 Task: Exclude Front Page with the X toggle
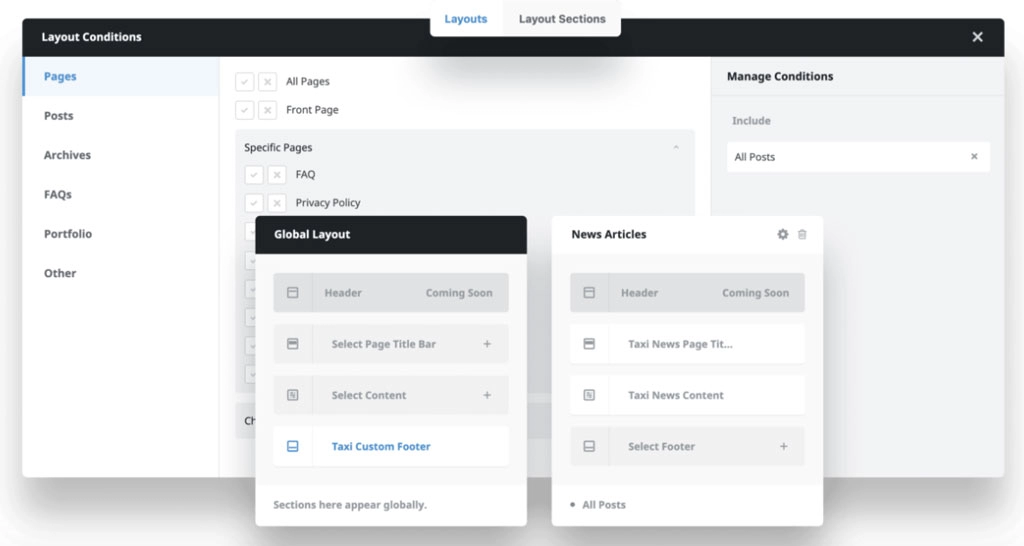[267, 110]
